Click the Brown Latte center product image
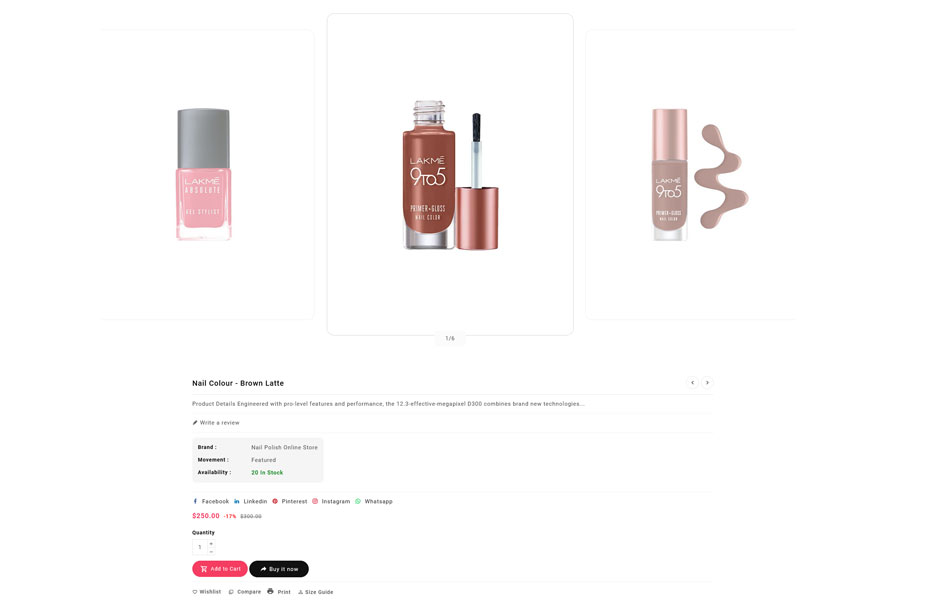The image size is (930, 600). (450, 174)
